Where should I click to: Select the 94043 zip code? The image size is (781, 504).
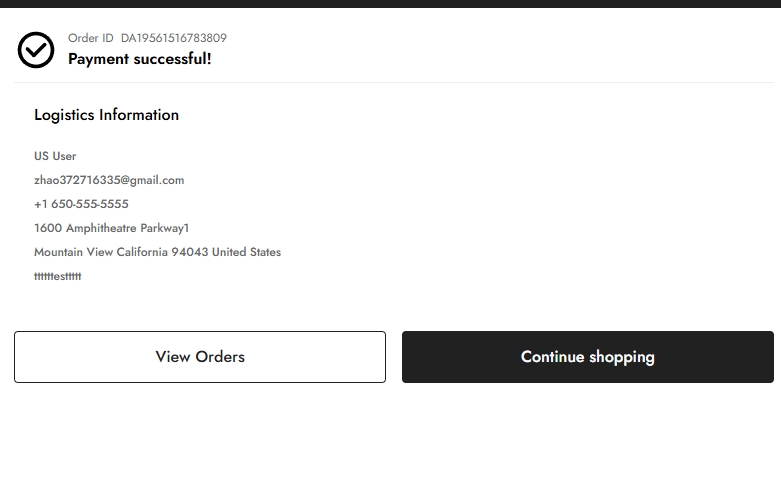[x=189, y=252]
